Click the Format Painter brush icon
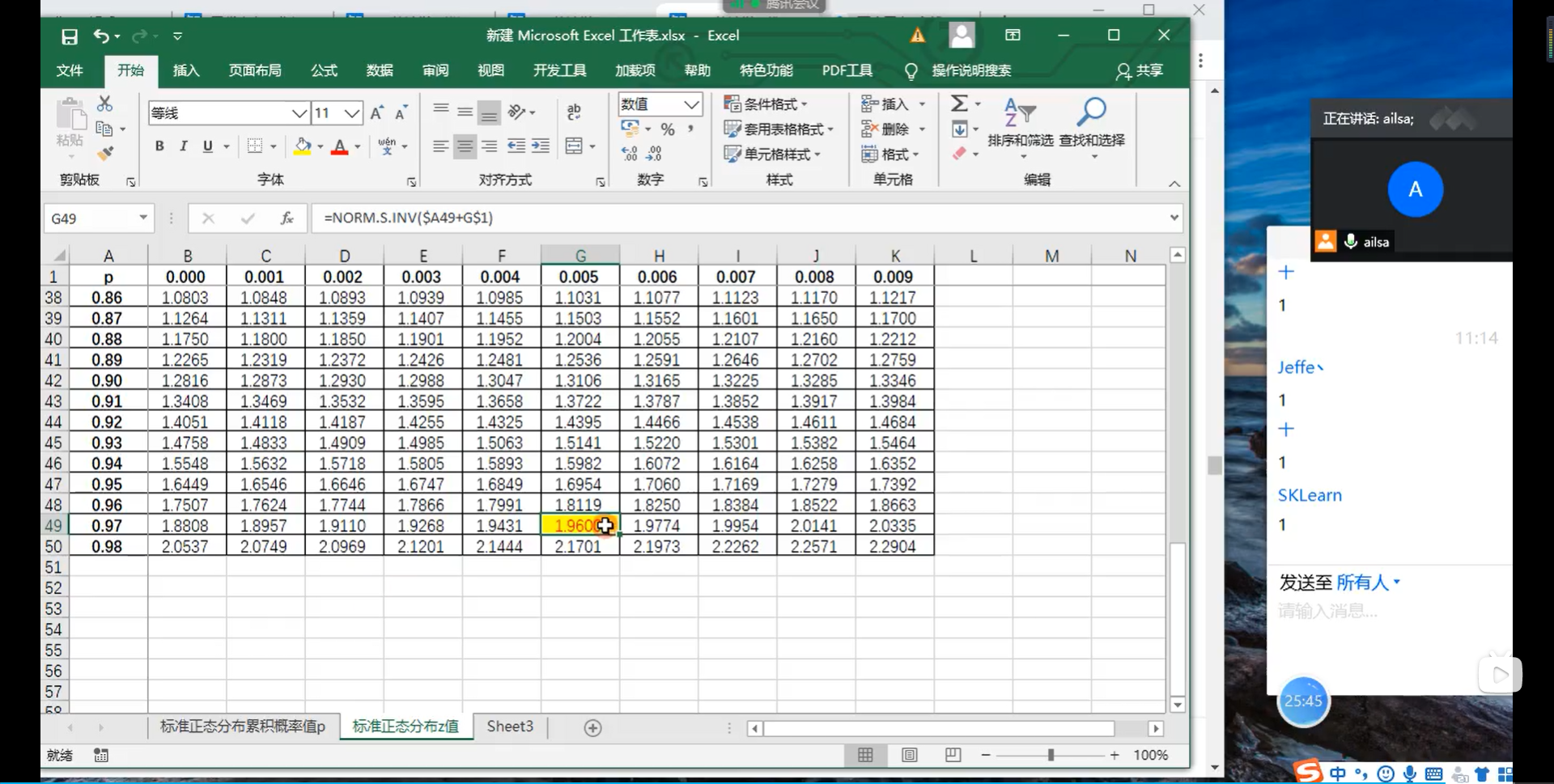Screen dimensions: 1554x784 coord(105,153)
